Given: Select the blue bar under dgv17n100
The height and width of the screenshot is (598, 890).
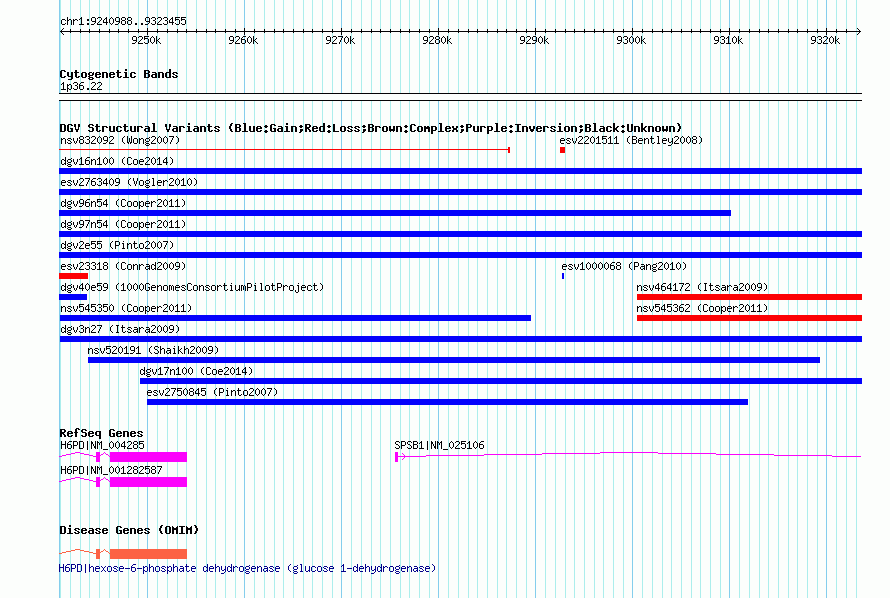Looking at the screenshot, I should [501, 381].
